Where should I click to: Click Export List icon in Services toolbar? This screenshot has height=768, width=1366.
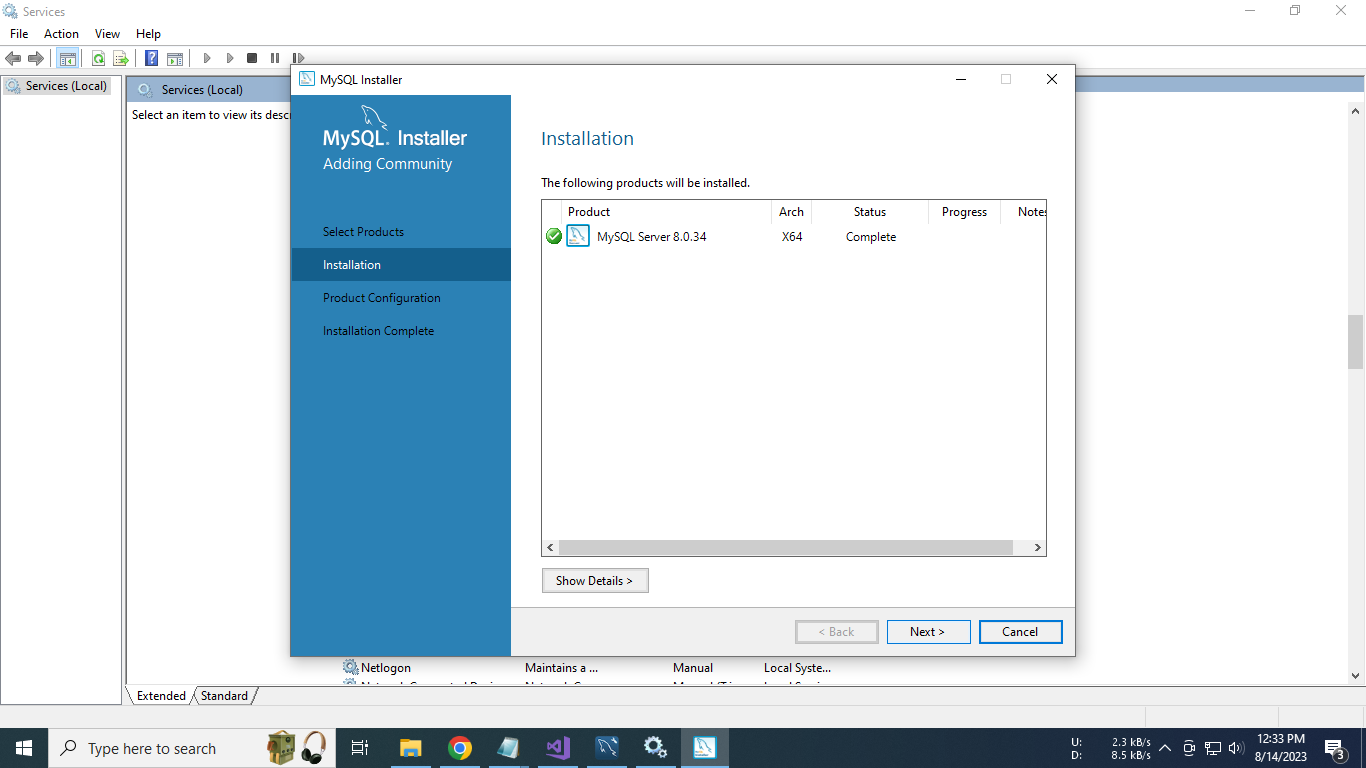click(121, 58)
